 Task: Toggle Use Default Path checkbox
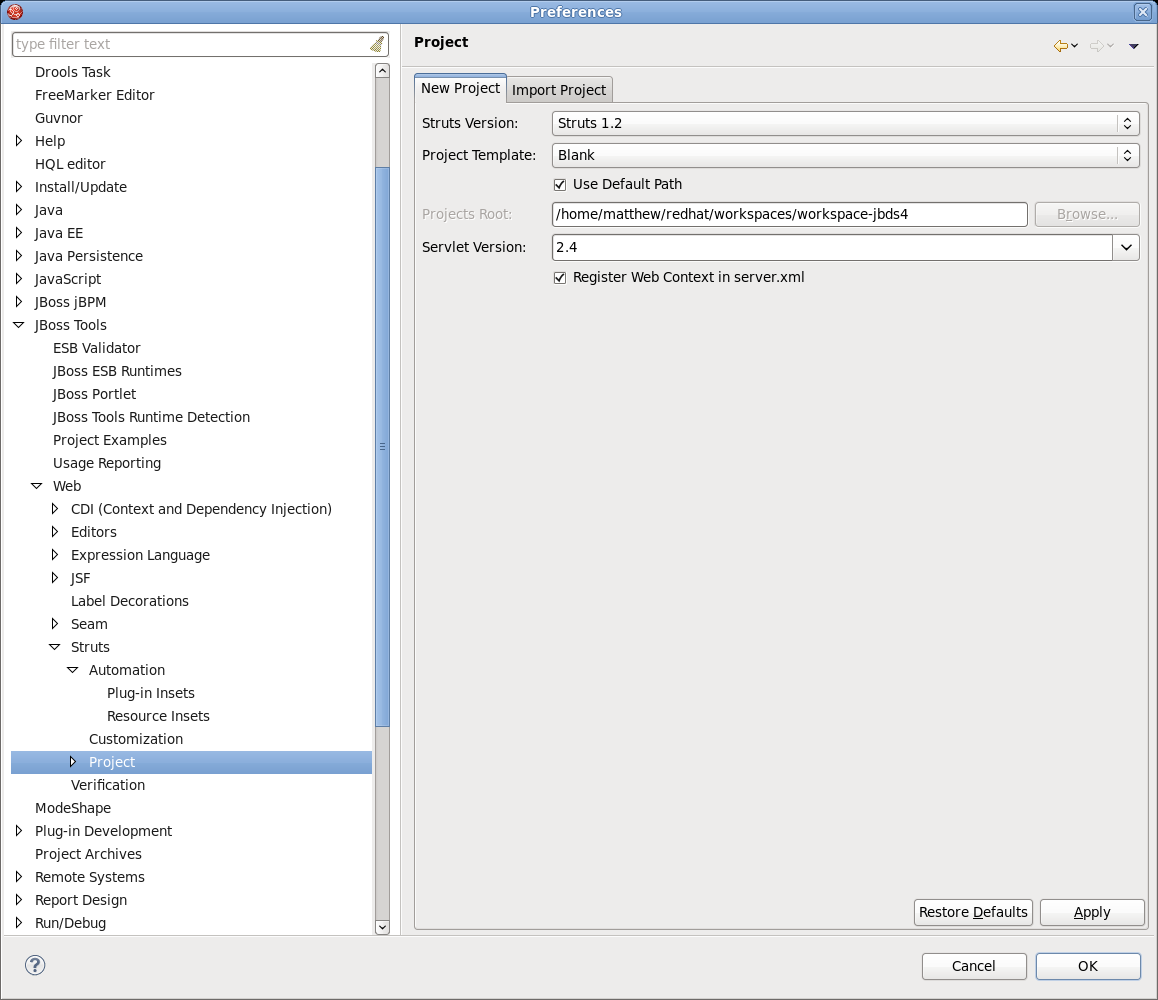(x=560, y=185)
